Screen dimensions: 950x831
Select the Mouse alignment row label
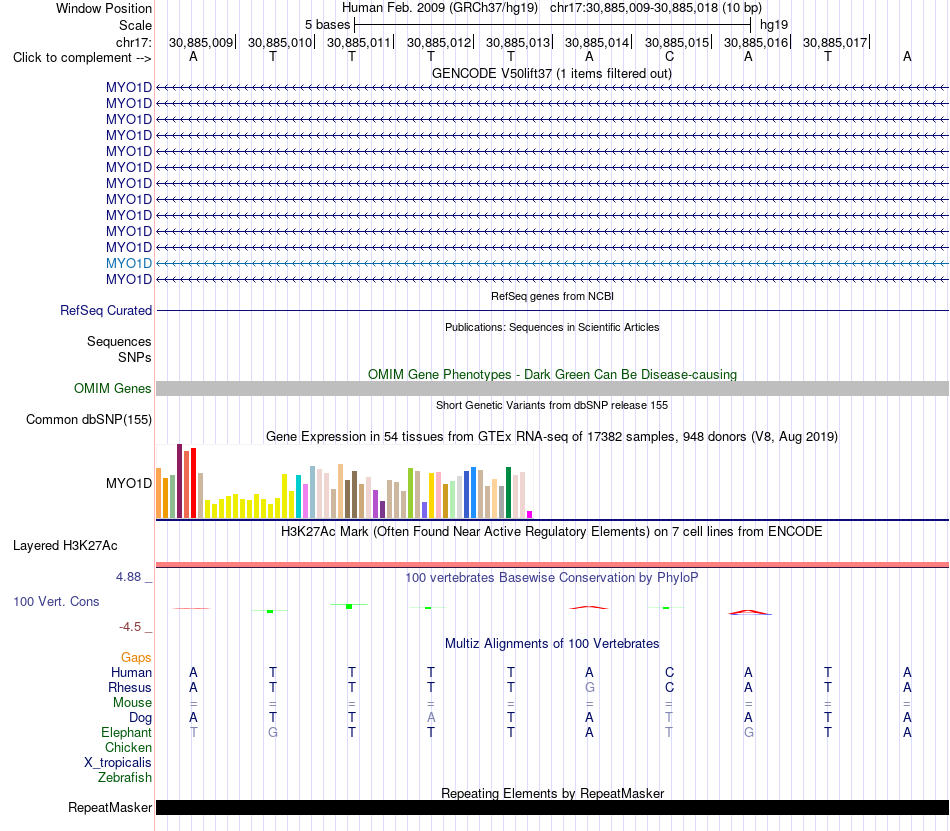point(132,703)
